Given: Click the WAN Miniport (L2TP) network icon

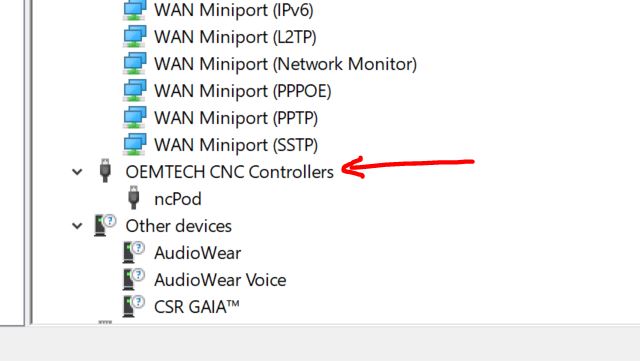Looking at the screenshot, I should click(135, 37).
